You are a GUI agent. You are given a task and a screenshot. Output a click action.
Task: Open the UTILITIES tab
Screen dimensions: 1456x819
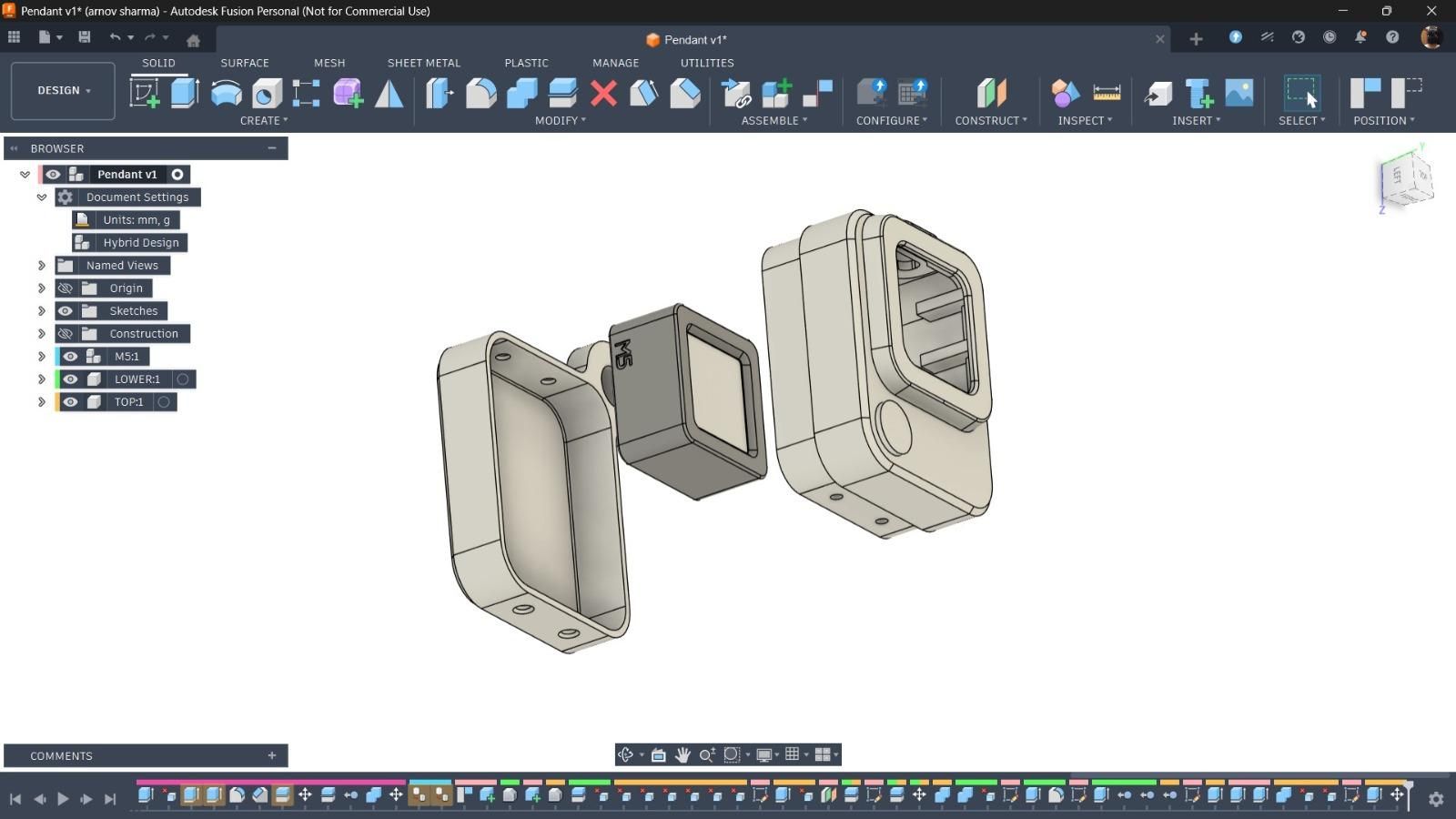pos(707,63)
